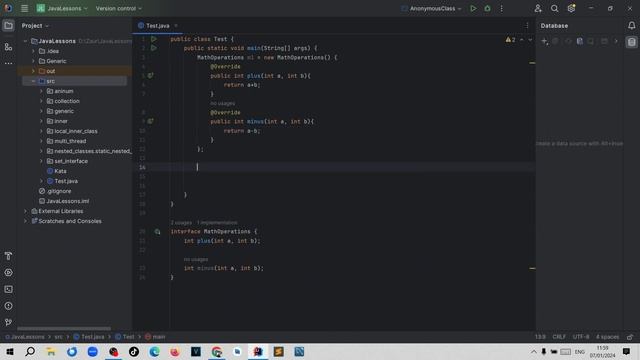The width and height of the screenshot is (640, 360).
Task: Expand the out folder
Action: (x=33, y=71)
